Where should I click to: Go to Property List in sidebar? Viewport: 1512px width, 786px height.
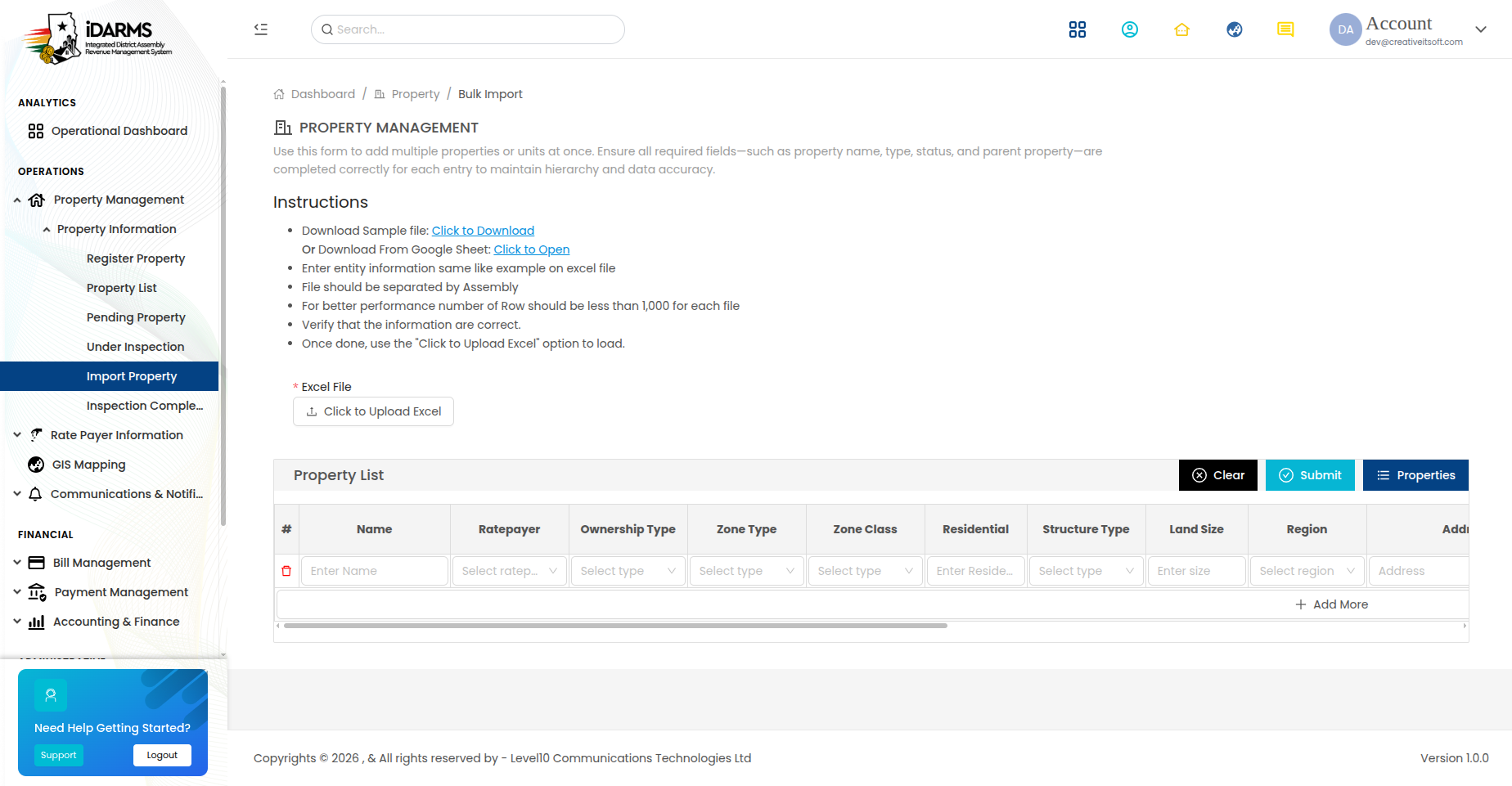[122, 288]
